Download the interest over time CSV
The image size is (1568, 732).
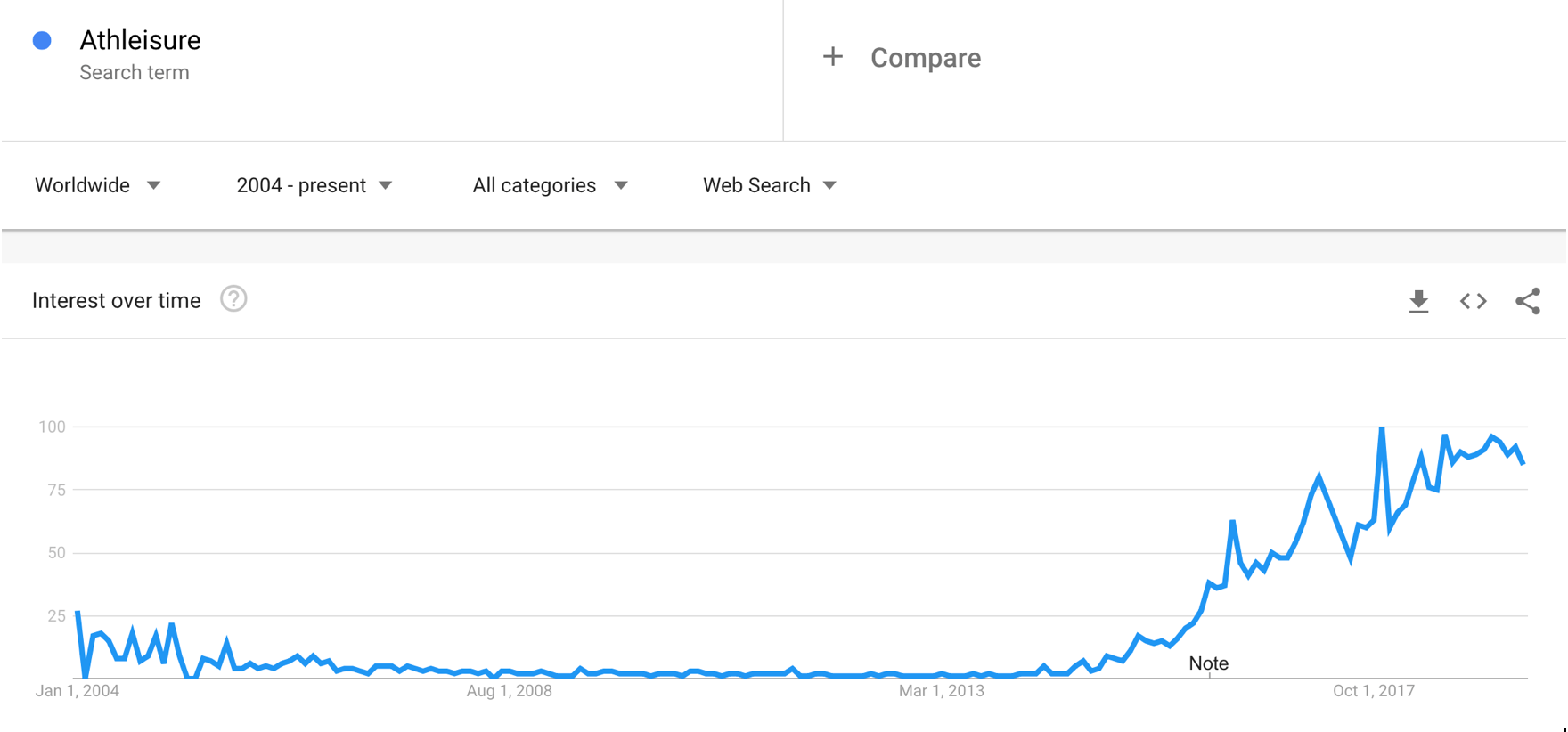[x=1418, y=302]
